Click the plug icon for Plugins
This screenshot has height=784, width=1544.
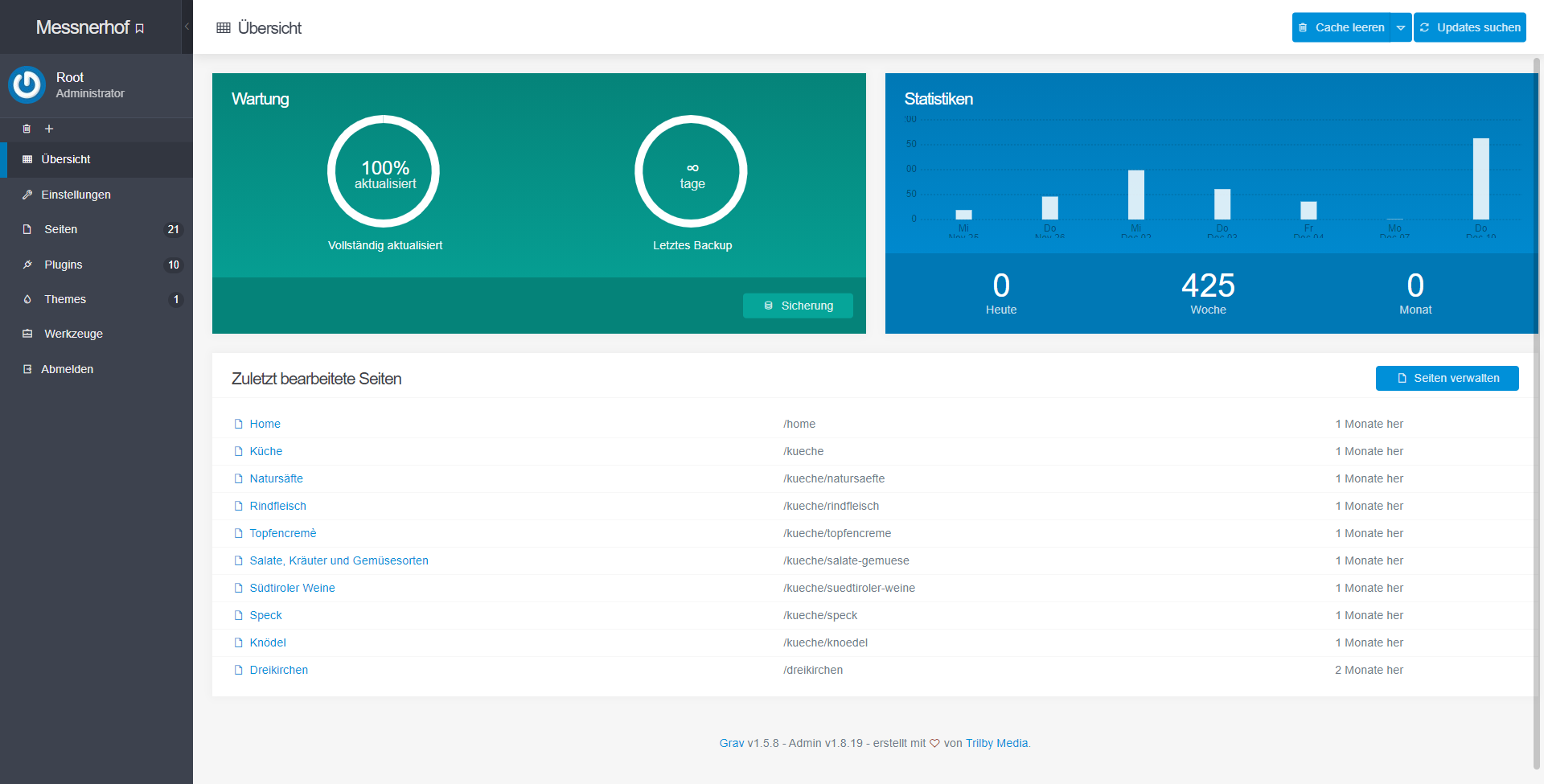click(x=27, y=265)
